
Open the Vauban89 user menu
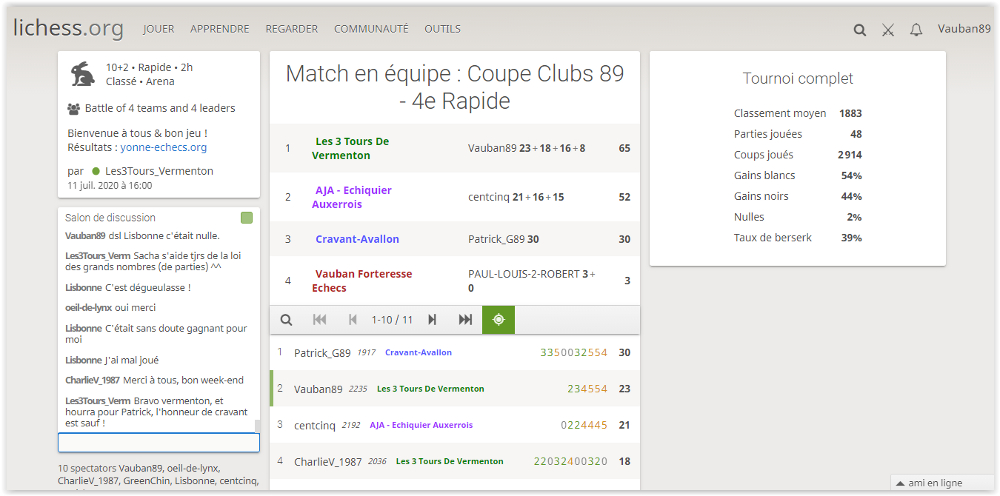tap(964, 29)
